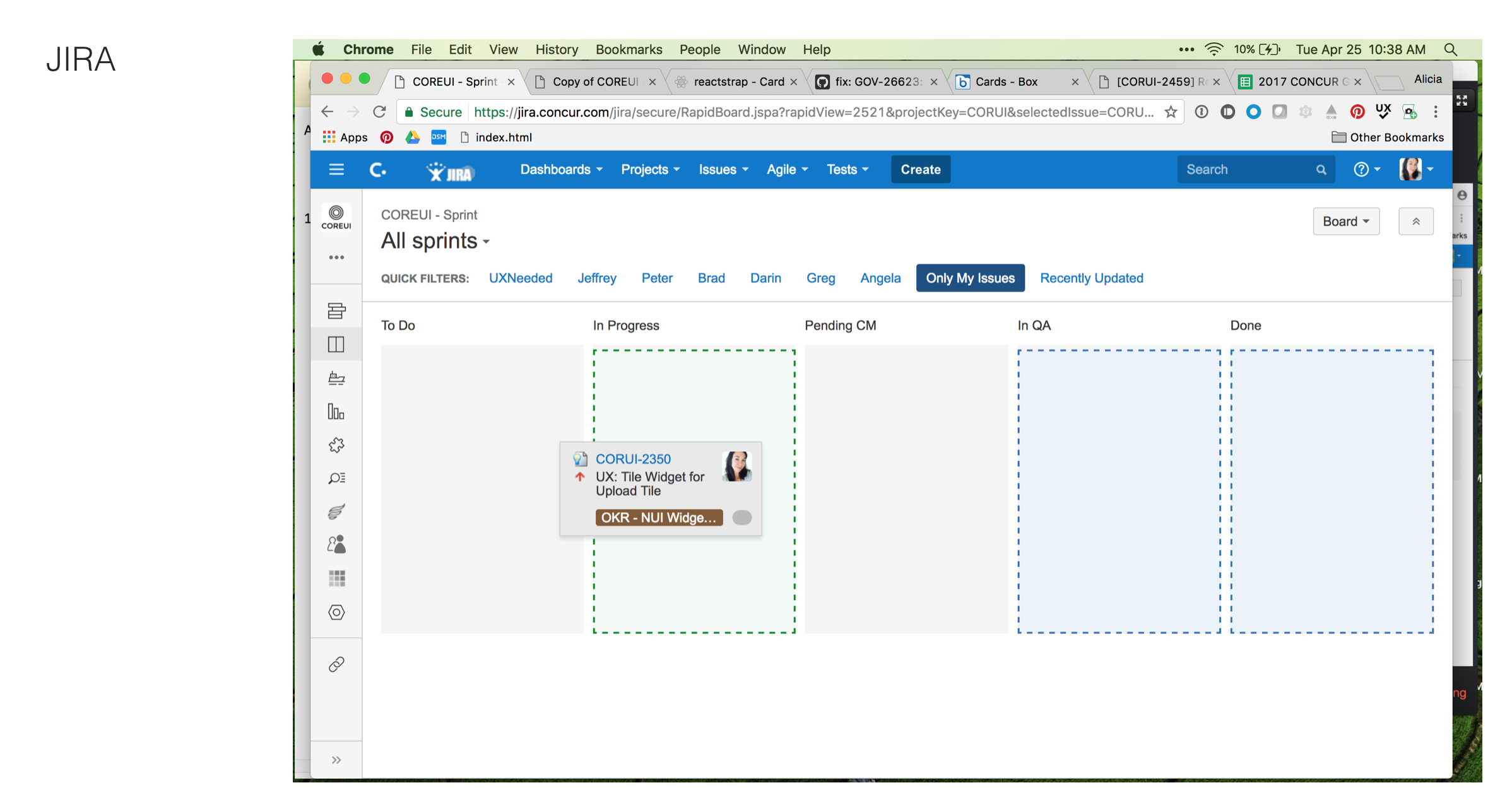
Task: Open the Projects dropdown menu
Action: point(650,170)
